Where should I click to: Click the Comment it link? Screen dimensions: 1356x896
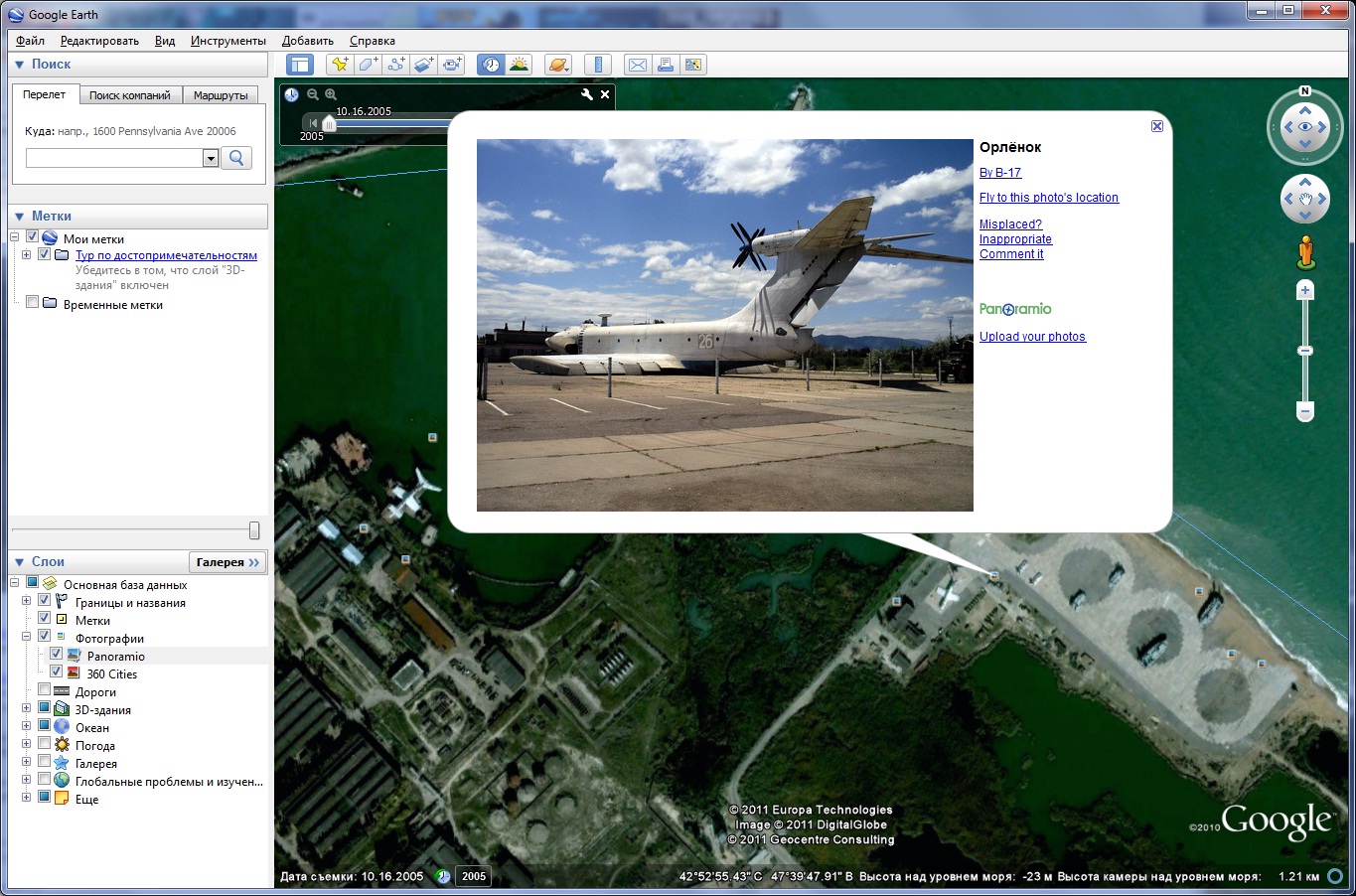pyautogui.click(x=1011, y=254)
